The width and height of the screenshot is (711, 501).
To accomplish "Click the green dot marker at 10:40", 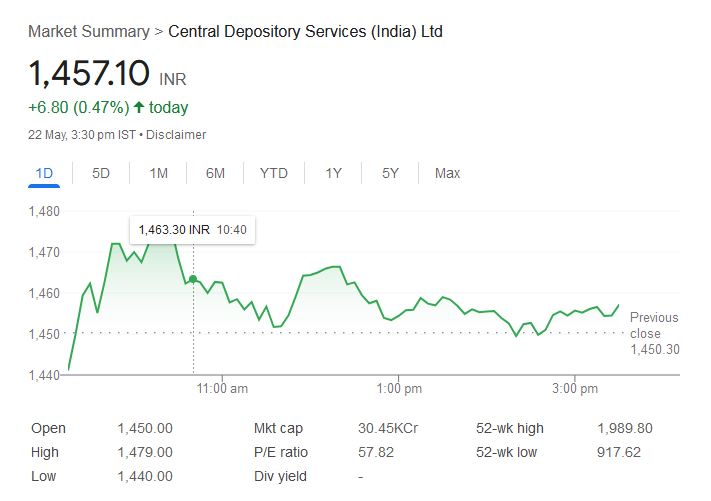I will 193,279.
